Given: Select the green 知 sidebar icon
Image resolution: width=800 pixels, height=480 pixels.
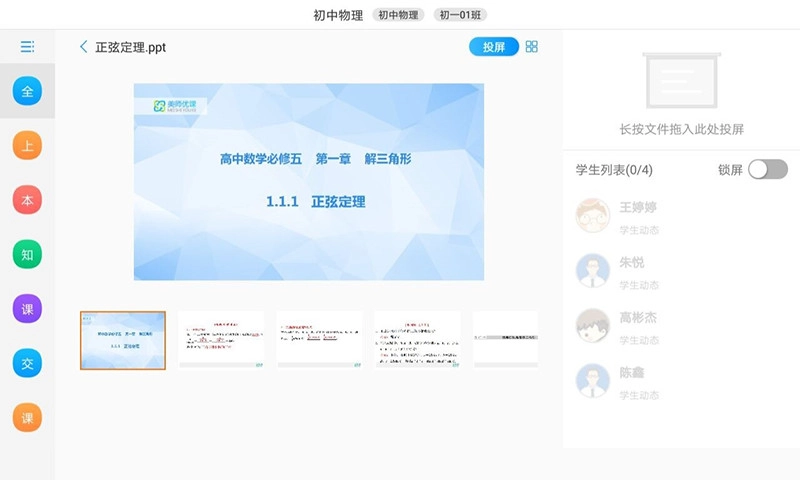Looking at the screenshot, I should coord(27,255).
